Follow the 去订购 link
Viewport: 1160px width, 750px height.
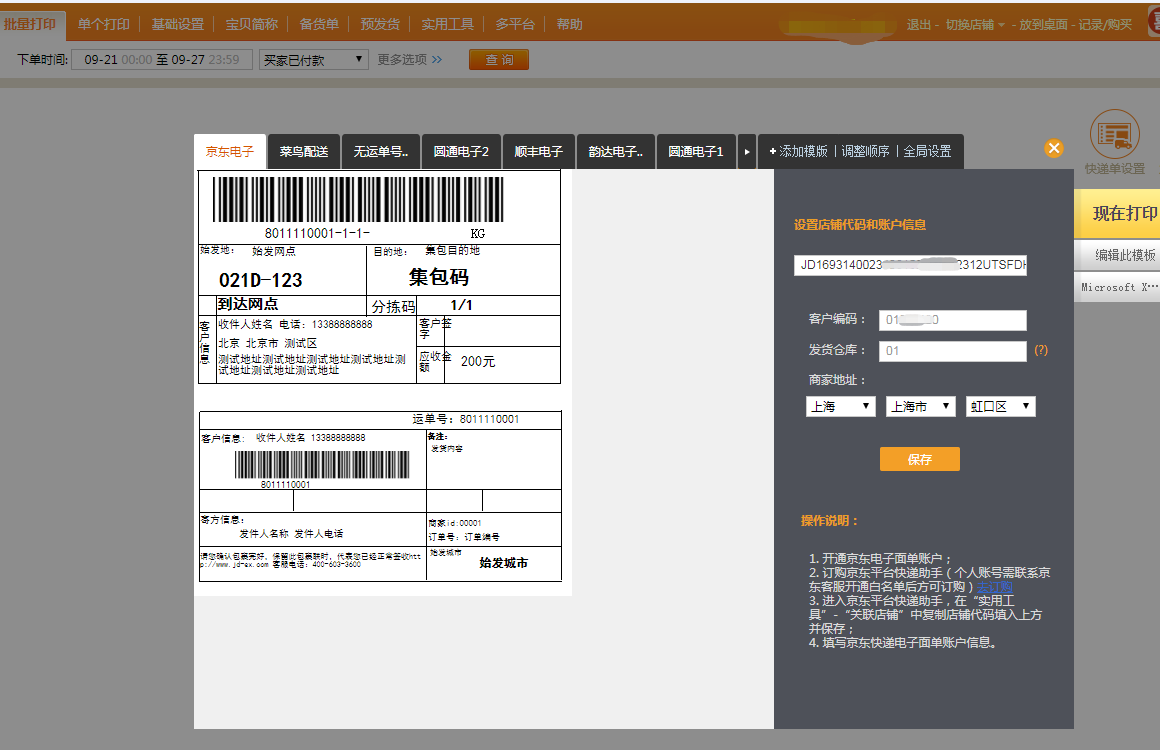coord(994,587)
